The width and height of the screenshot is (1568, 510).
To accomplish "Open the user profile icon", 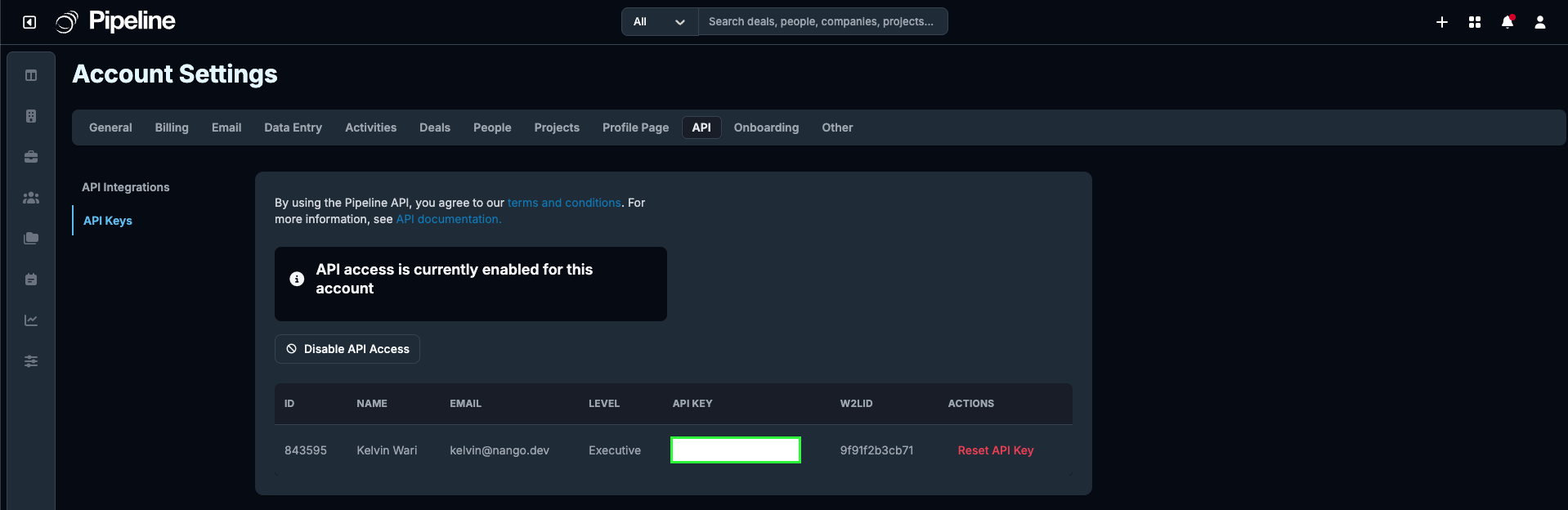I will click(x=1540, y=22).
